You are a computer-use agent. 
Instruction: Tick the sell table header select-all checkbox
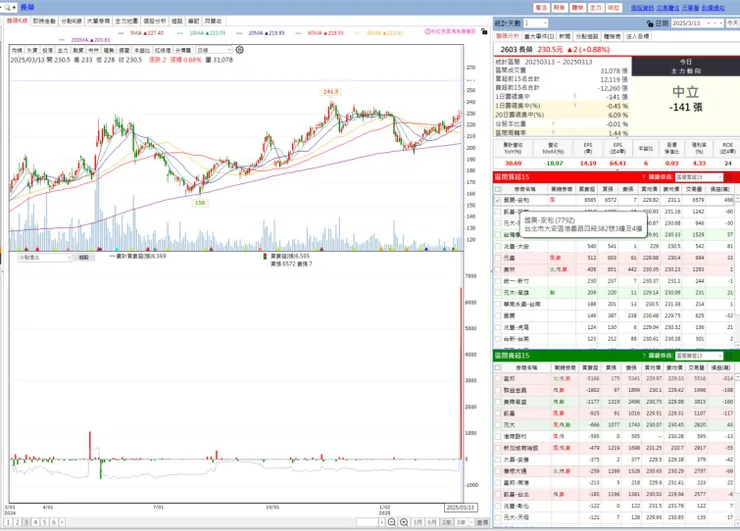pos(497,367)
